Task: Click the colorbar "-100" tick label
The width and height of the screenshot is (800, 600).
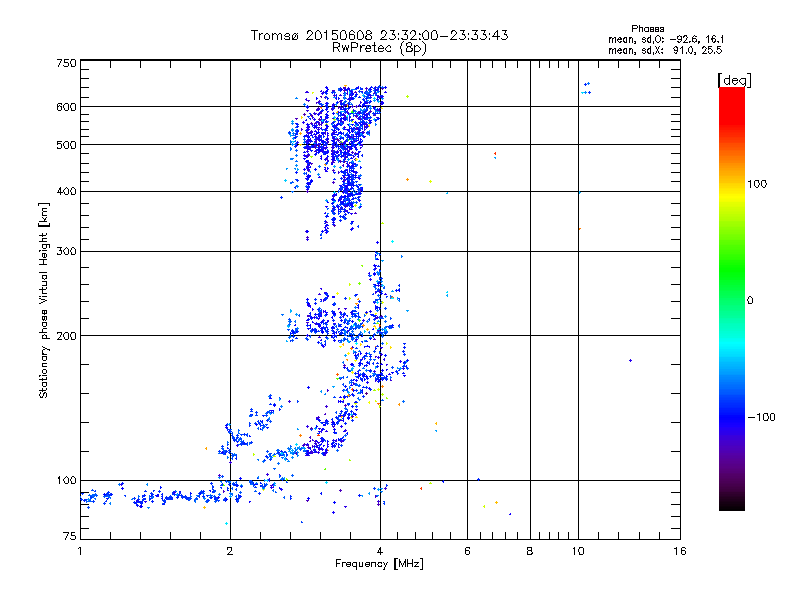Action: pyautogui.click(x=761, y=417)
